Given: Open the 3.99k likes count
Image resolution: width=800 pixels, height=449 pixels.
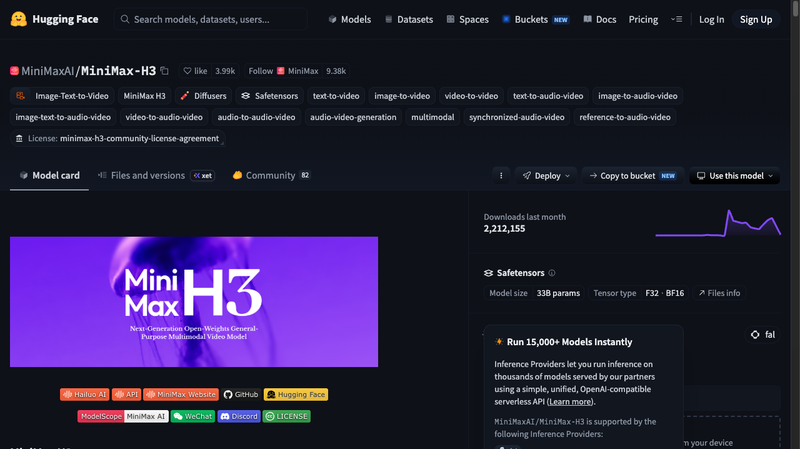Looking at the screenshot, I should coord(225,71).
